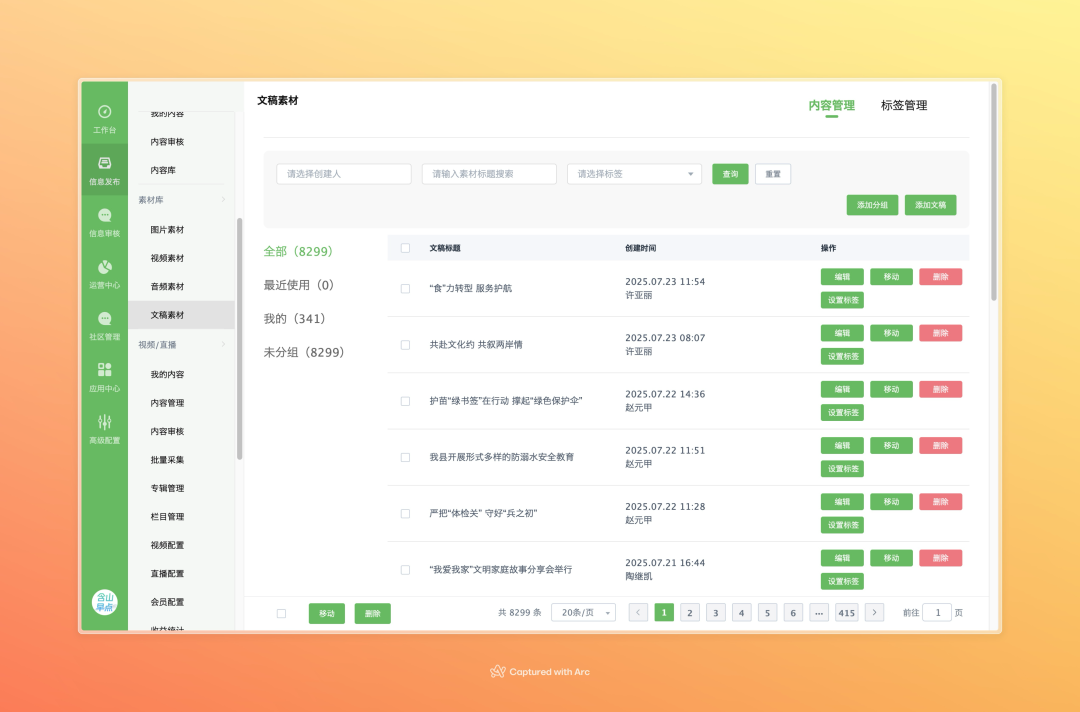Image resolution: width=1080 pixels, height=712 pixels.
Task: Delete the 共赴文化约 共叙两岸情 article
Action: 941,333
